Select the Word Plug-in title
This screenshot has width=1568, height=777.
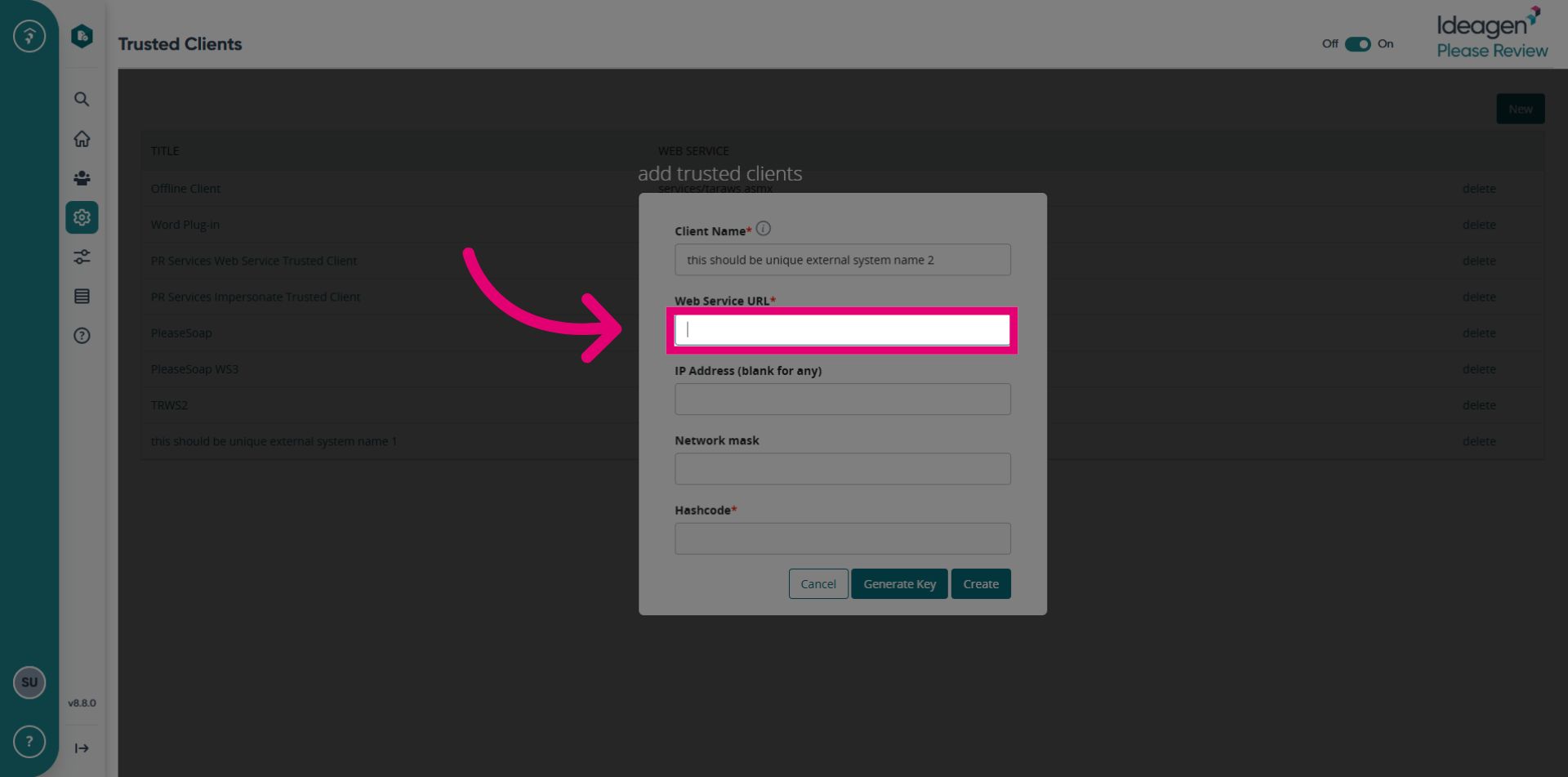(x=185, y=225)
